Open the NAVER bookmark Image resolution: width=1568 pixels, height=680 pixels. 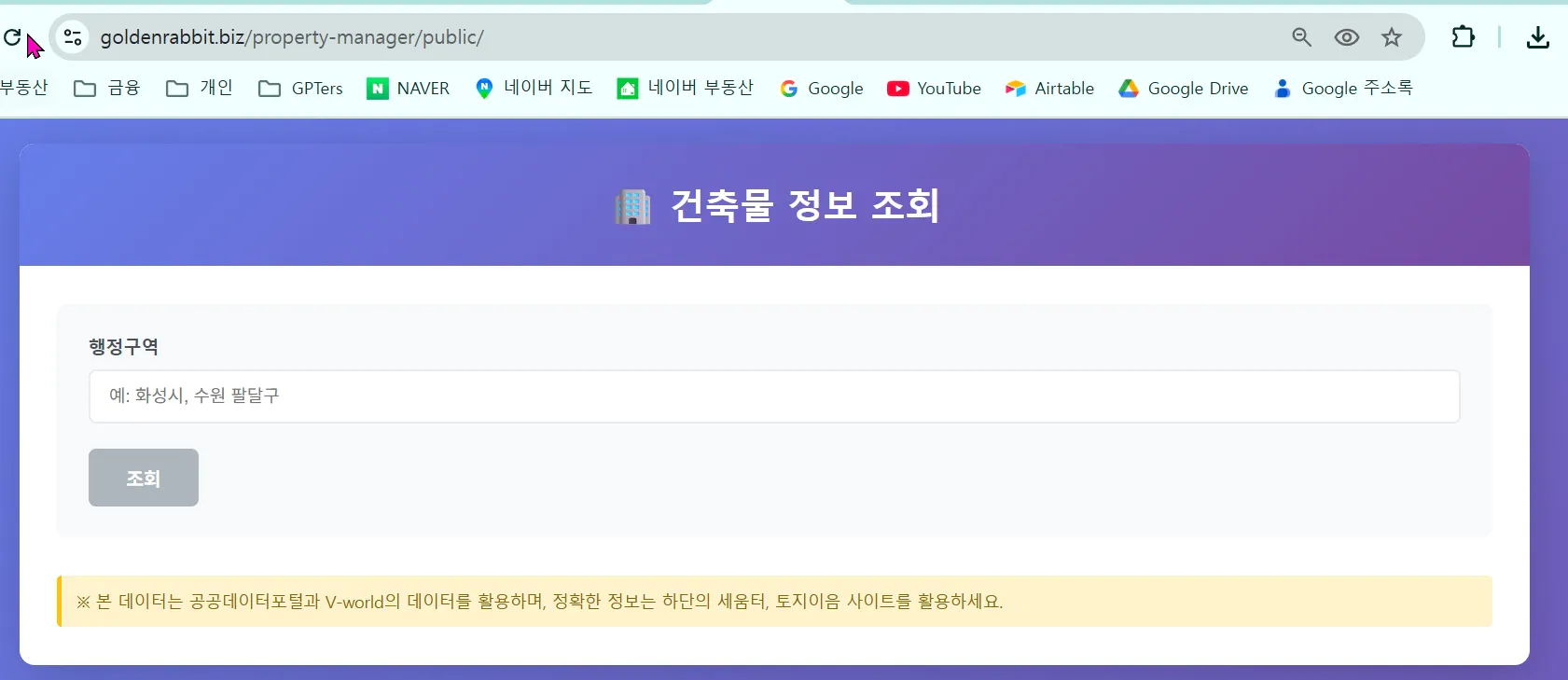pyautogui.click(x=409, y=88)
